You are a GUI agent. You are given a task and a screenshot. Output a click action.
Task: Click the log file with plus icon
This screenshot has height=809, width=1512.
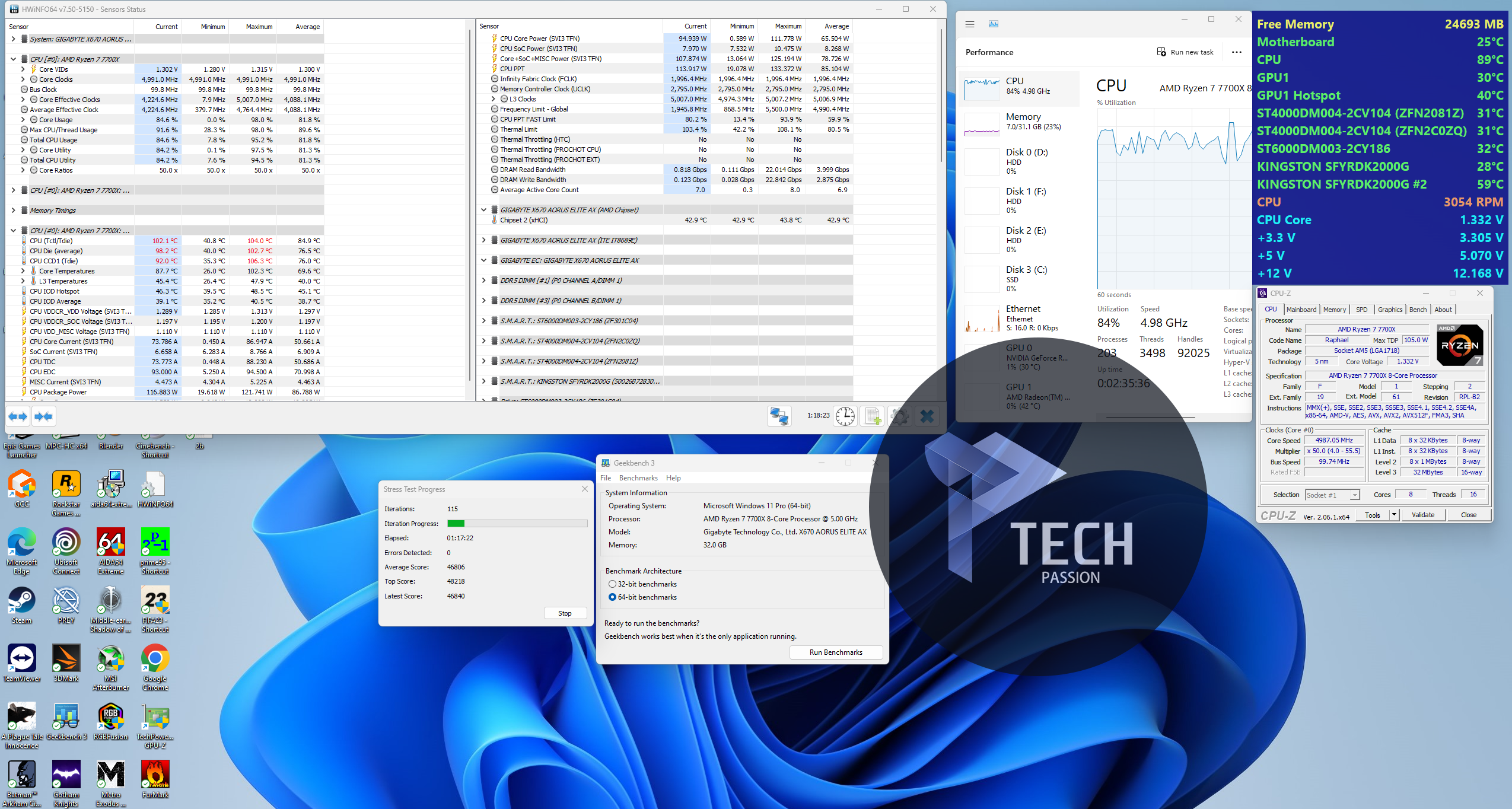coord(873,416)
